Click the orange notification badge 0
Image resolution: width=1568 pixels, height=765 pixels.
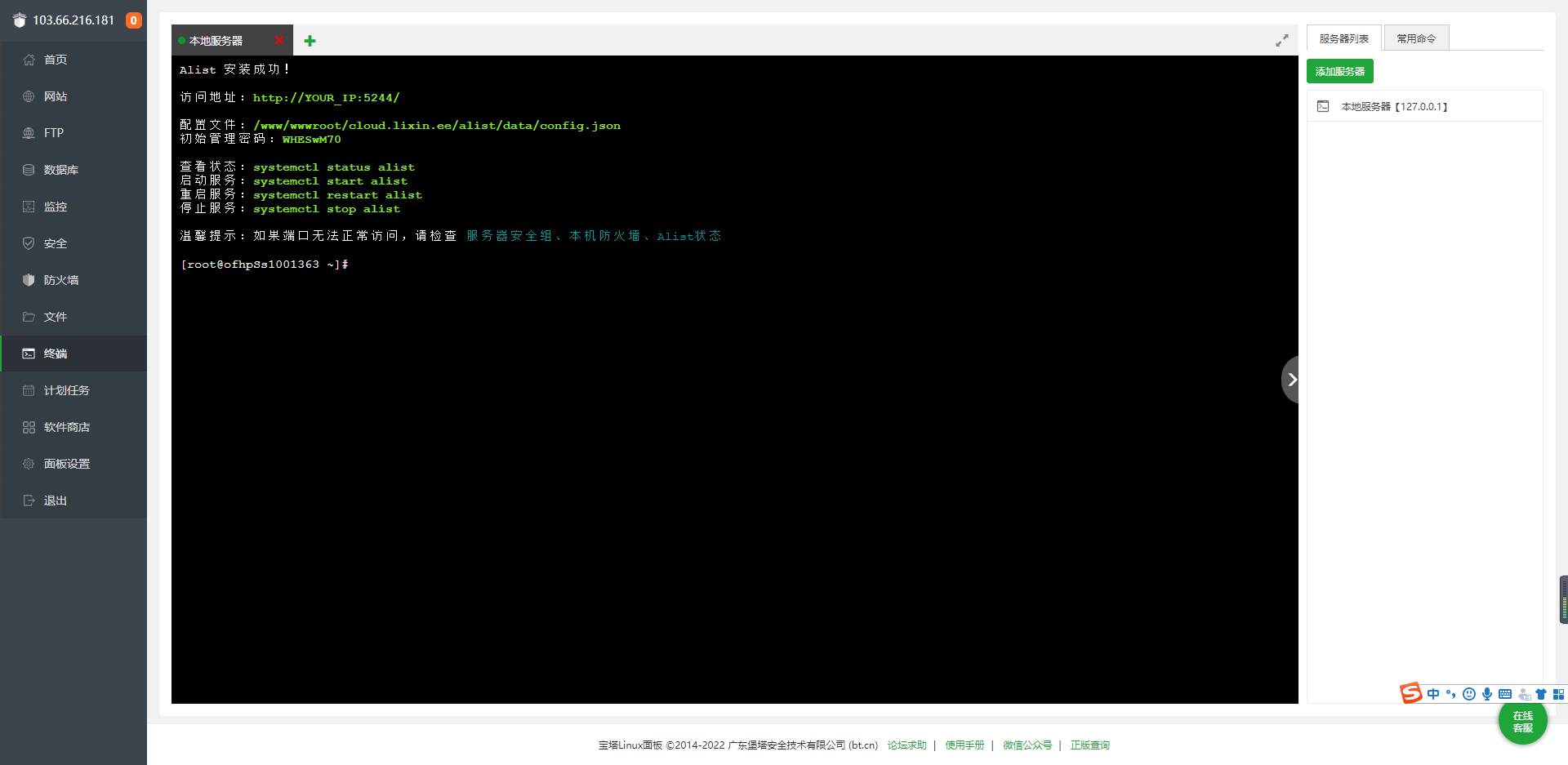pyautogui.click(x=133, y=20)
